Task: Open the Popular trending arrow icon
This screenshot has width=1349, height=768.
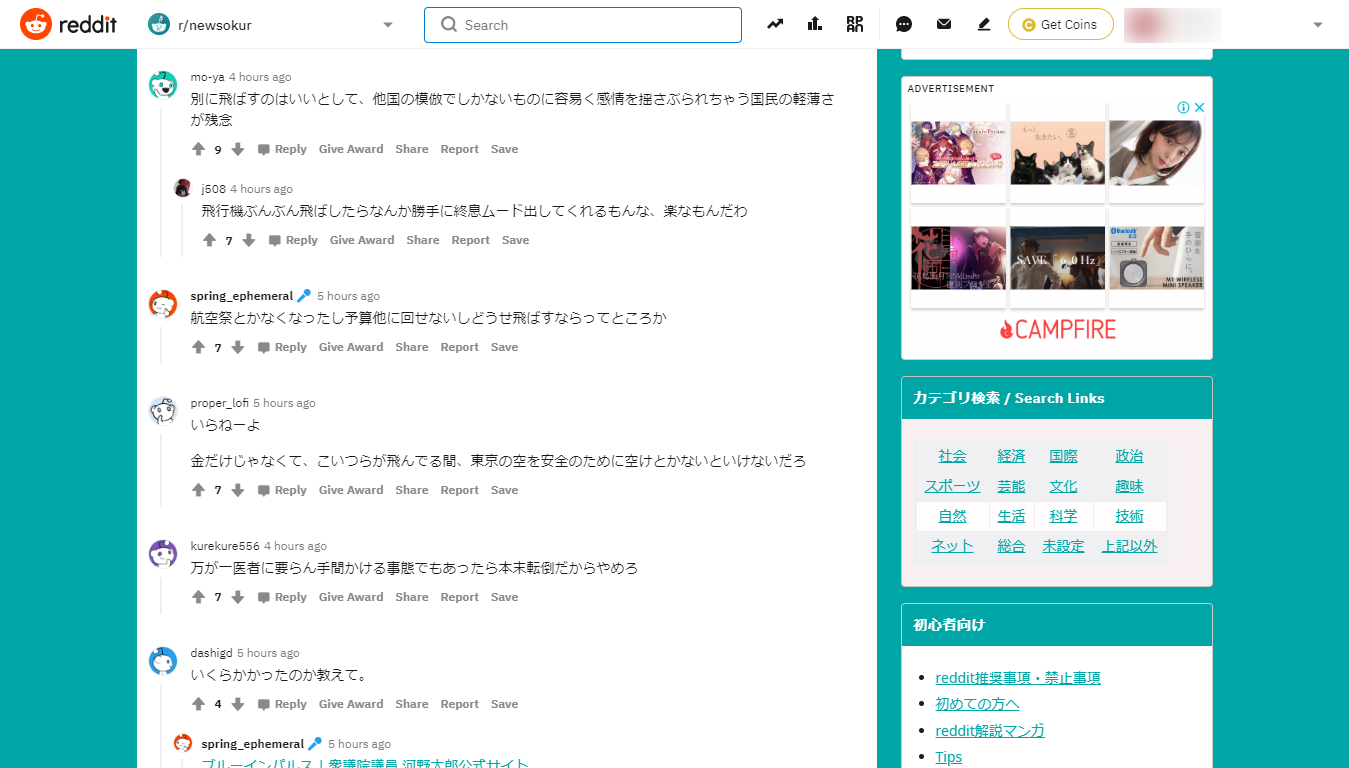Action: (775, 24)
